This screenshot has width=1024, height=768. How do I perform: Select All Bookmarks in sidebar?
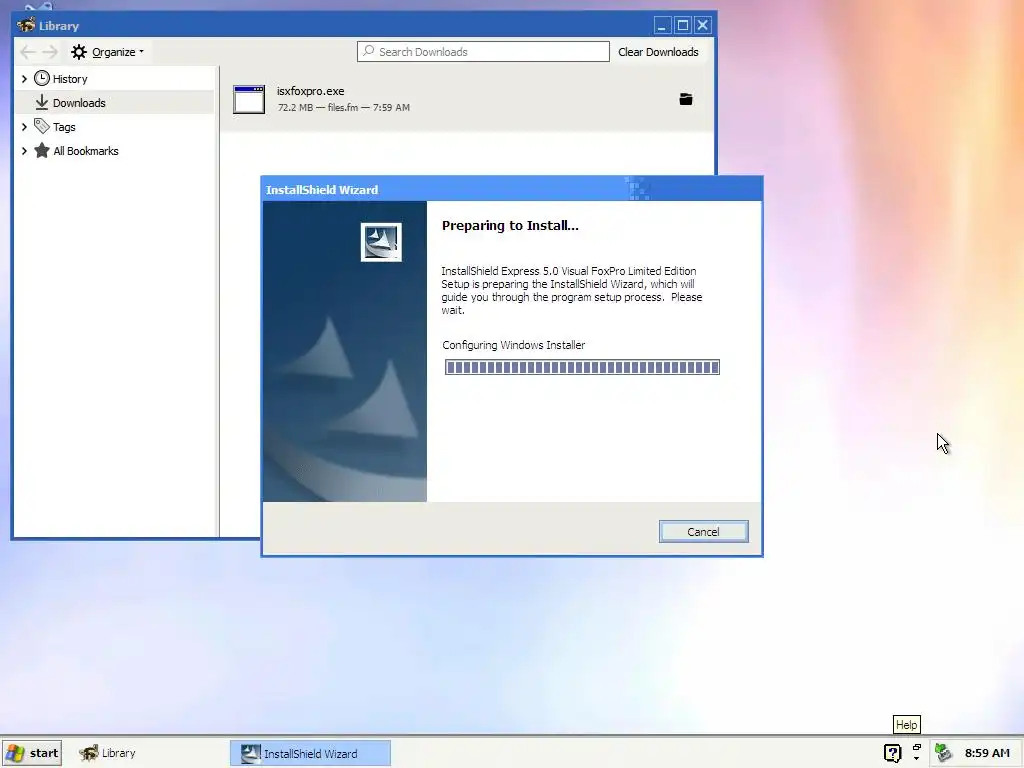(86, 151)
